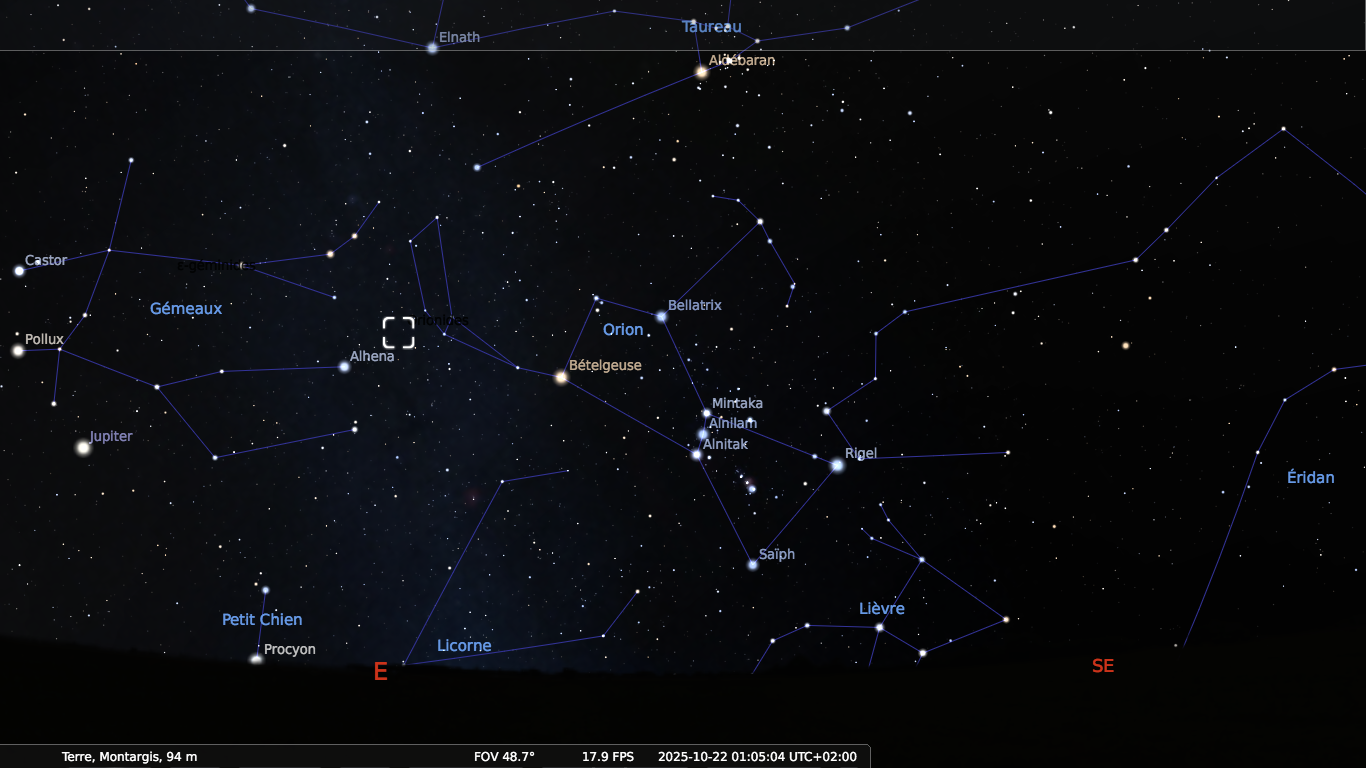This screenshot has width=1366, height=768.
Task: Select the planet Jupiter
Action: click(x=83, y=447)
